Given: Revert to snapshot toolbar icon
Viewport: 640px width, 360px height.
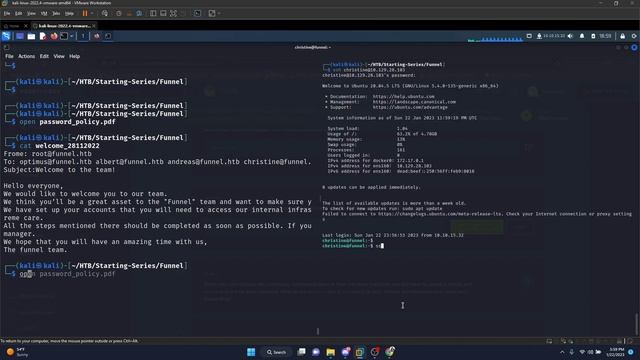Looking at the screenshot, I should [129, 13].
